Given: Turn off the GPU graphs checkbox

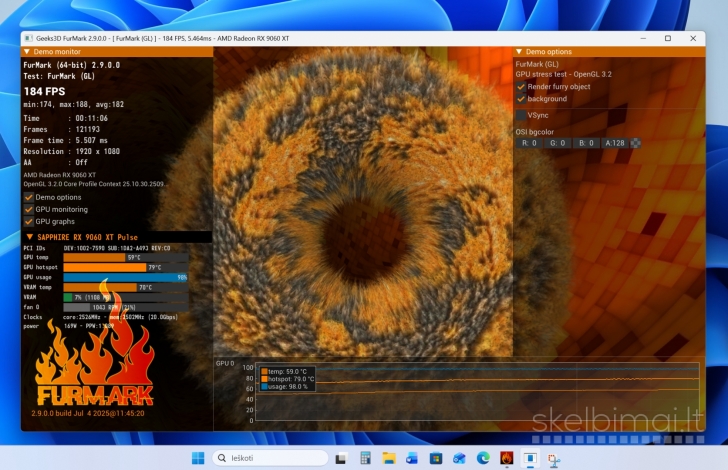Looking at the screenshot, I should [x=29, y=221].
